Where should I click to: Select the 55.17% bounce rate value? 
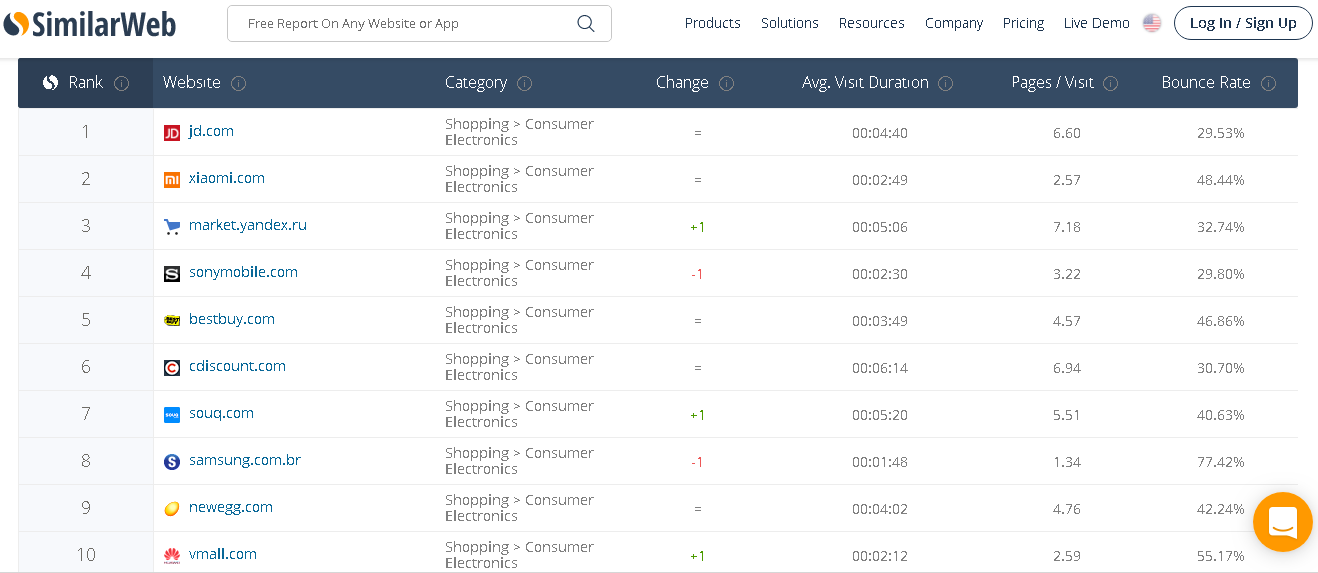pos(1220,556)
